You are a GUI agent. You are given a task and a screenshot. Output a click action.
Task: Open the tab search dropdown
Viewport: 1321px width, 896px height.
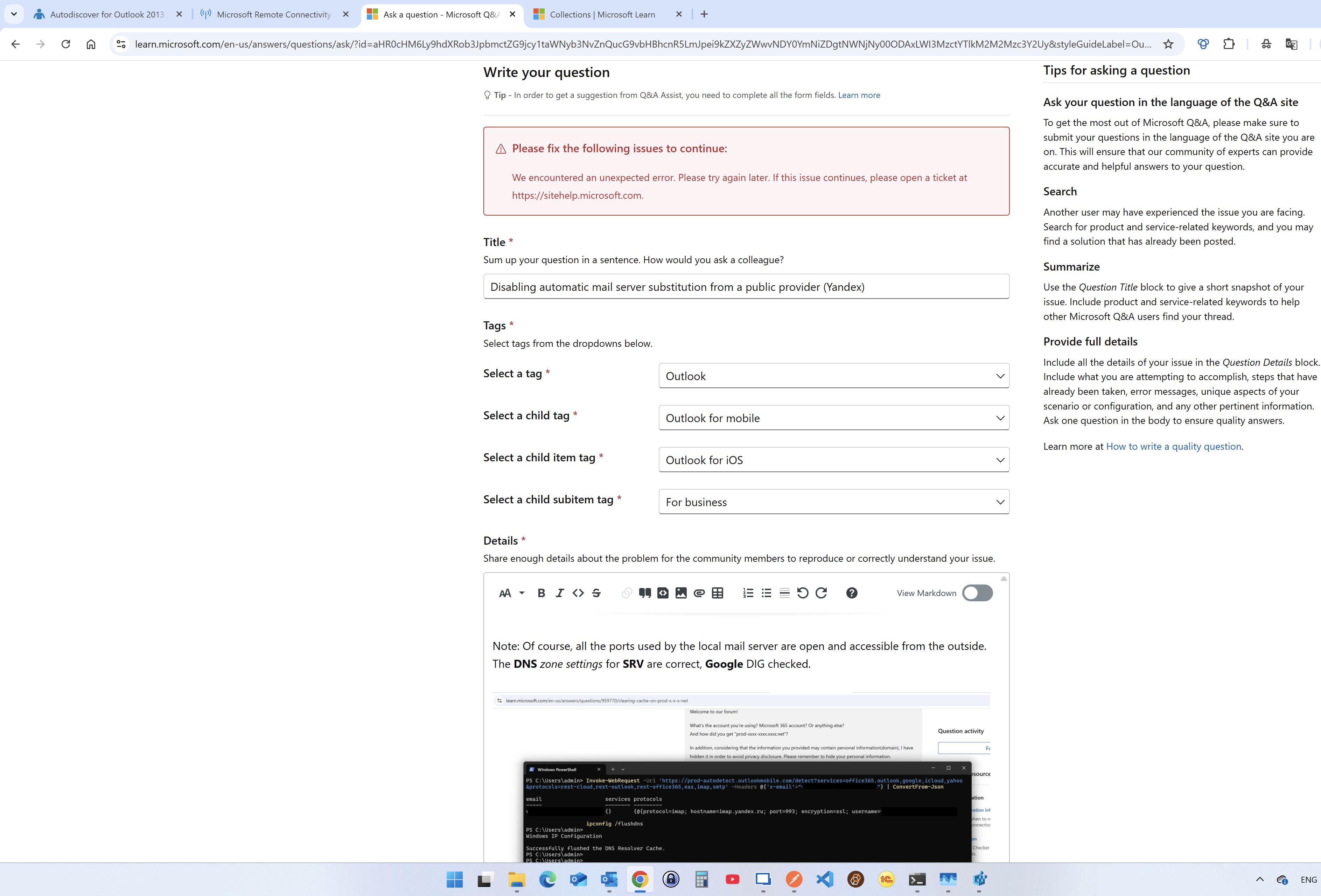tap(14, 14)
